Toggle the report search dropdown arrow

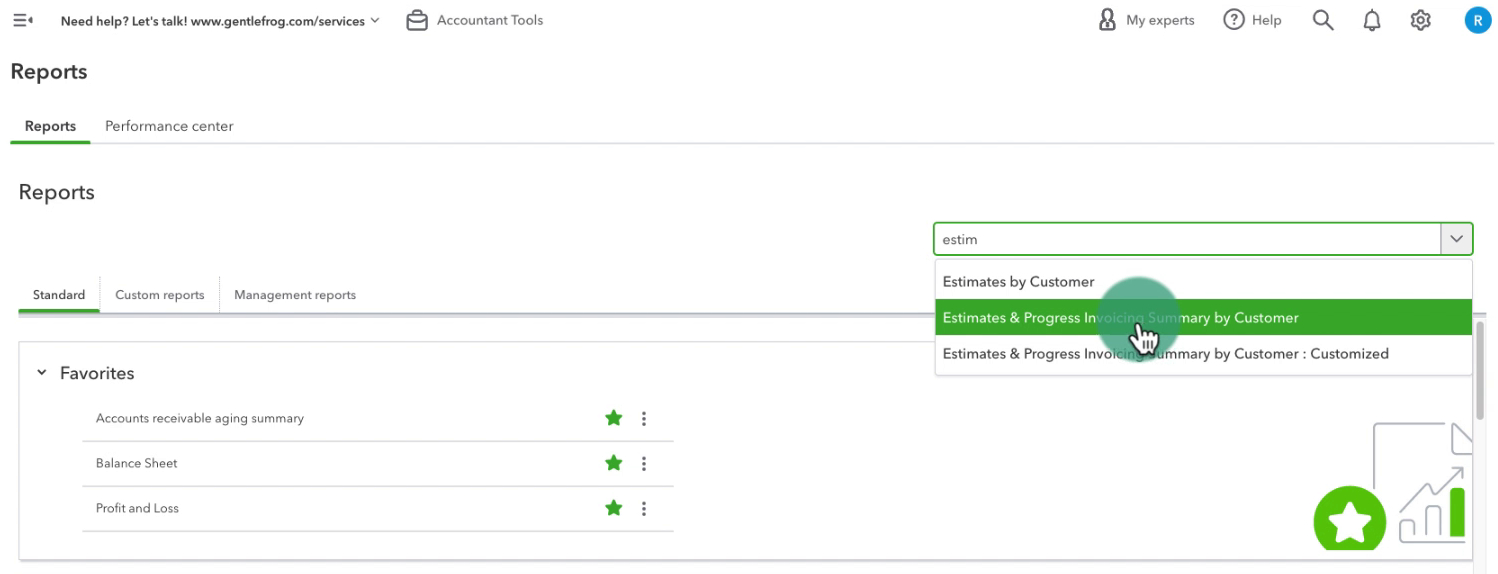click(x=1456, y=239)
